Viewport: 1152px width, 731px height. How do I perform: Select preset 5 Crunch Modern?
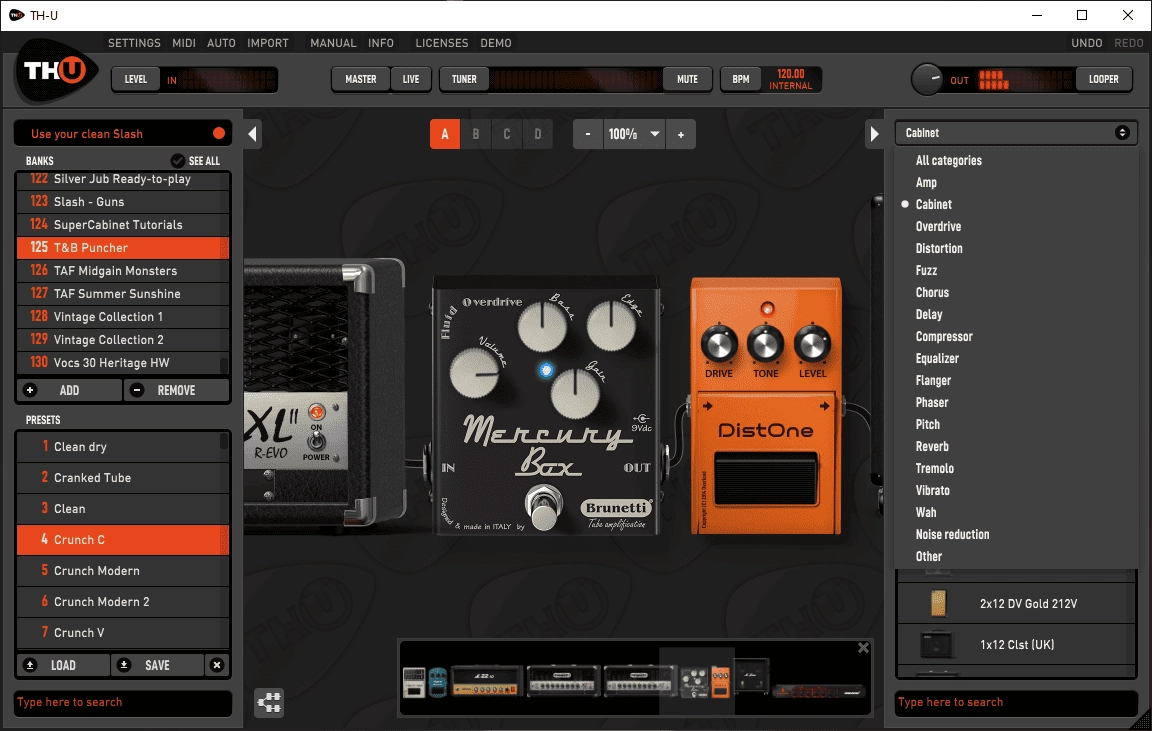point(123,571)
